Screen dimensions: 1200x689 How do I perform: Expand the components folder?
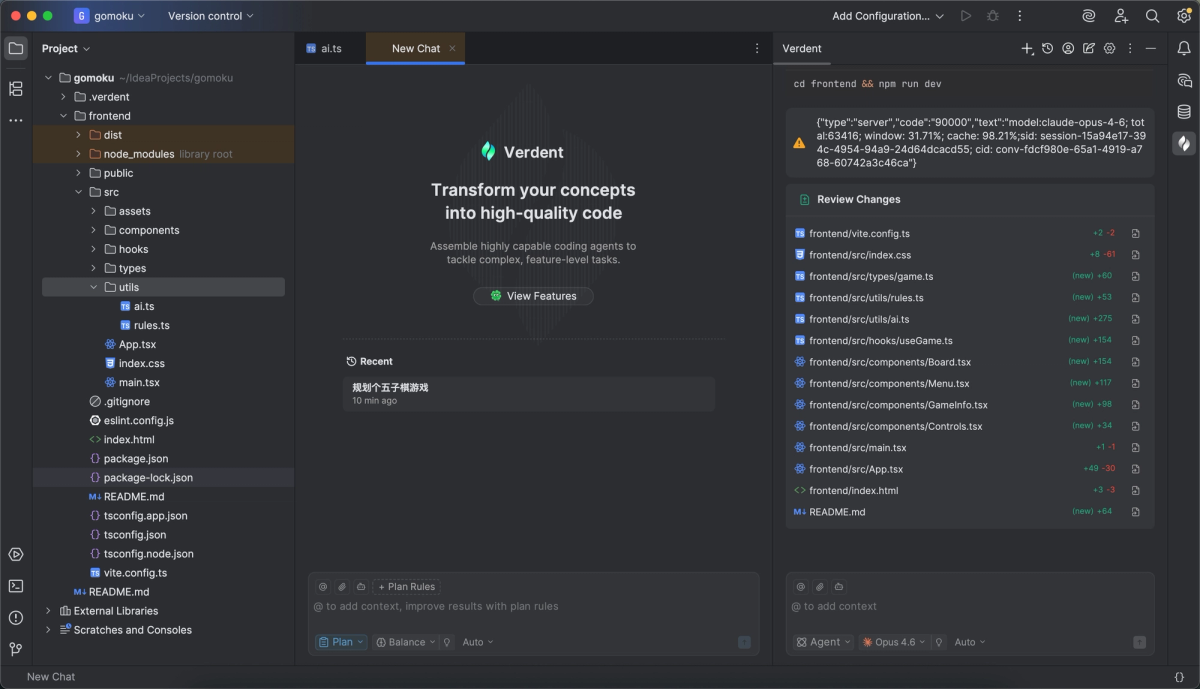pos(94,230)
